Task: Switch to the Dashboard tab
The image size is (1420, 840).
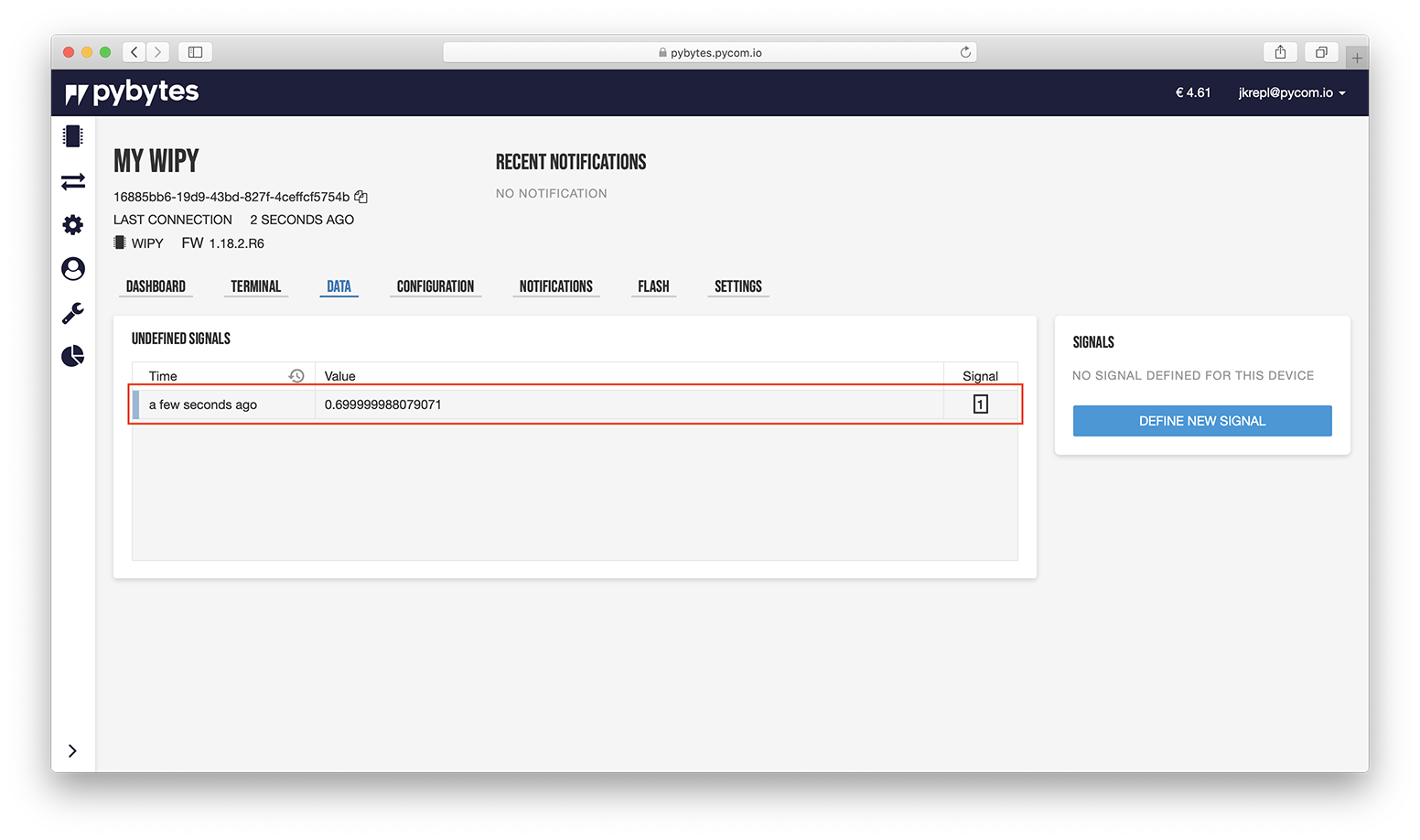Action: coord(156,286)
